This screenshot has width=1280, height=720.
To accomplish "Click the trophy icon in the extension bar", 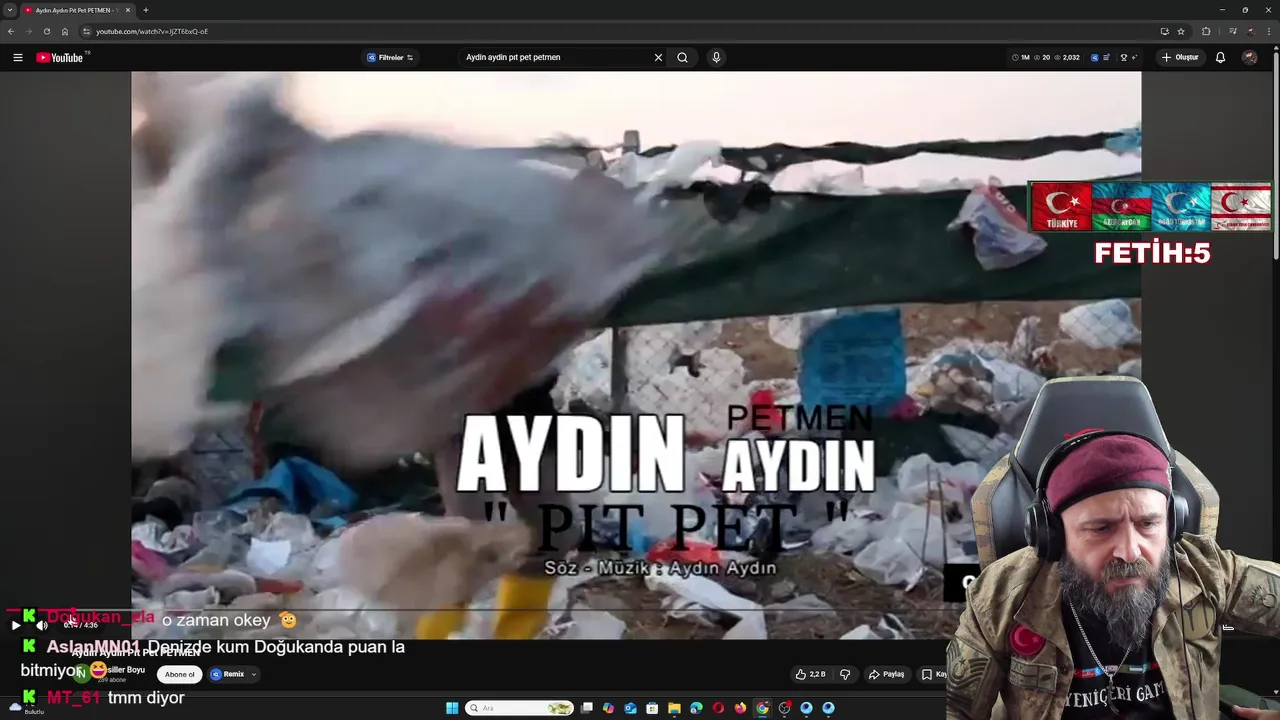I will [x=1124, y=57].
